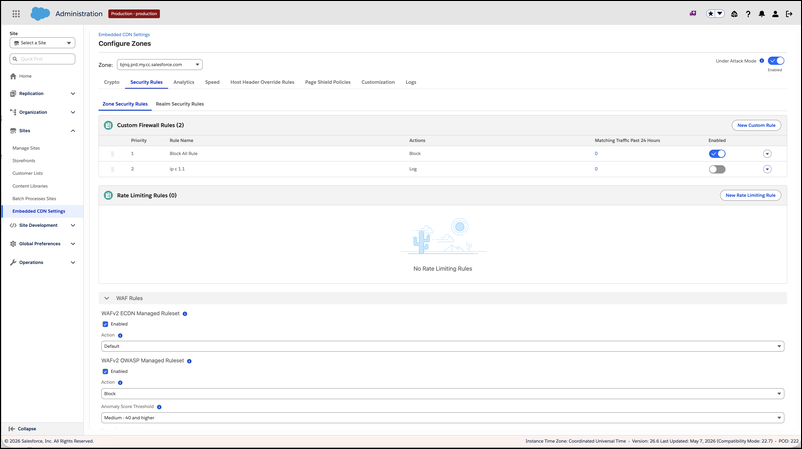Click the Collapse sidebar icon
This screenshot has width=802, height=449.
(x=12, y=429)
